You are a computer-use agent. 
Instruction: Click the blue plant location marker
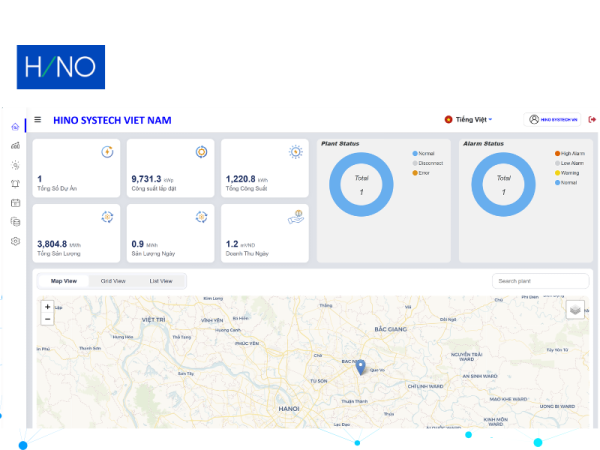coord(360,367)
